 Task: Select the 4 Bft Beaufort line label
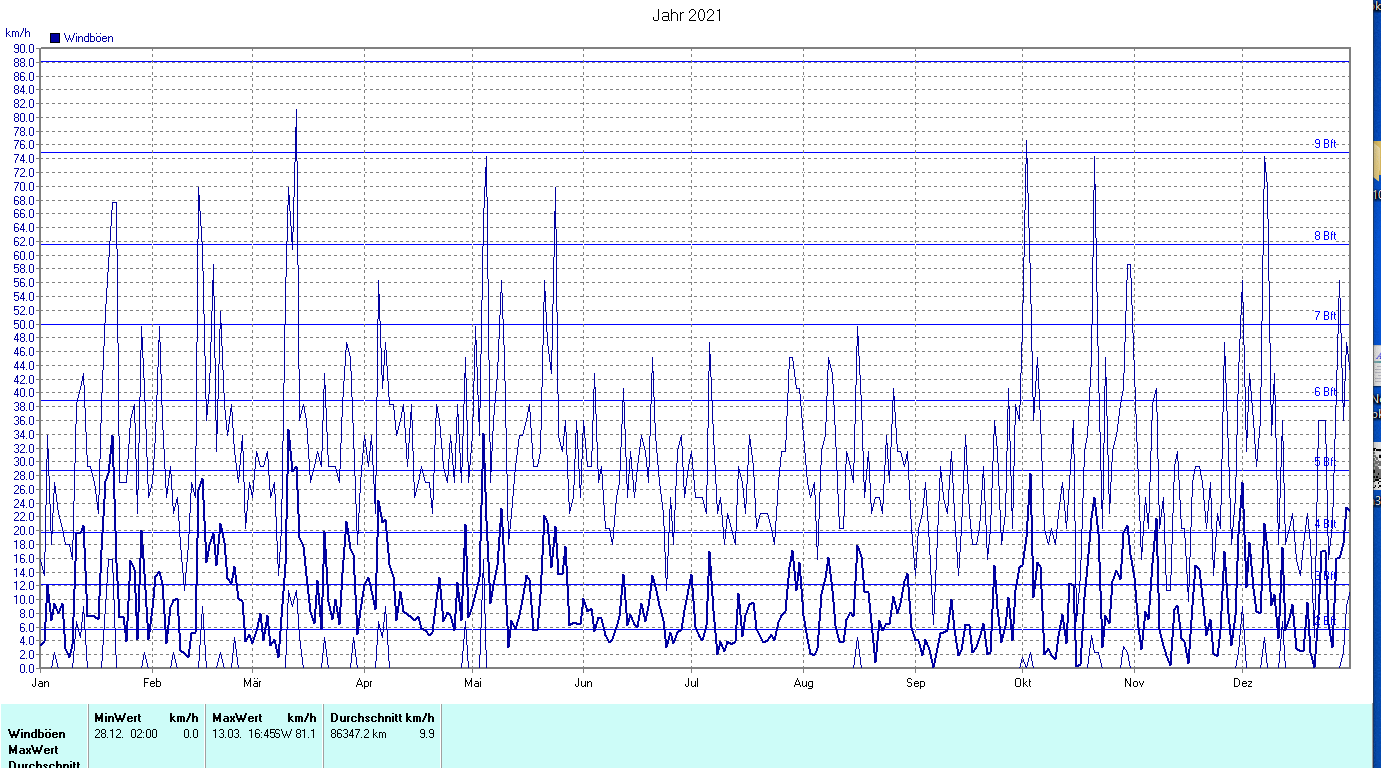(x=1325, y=524)
